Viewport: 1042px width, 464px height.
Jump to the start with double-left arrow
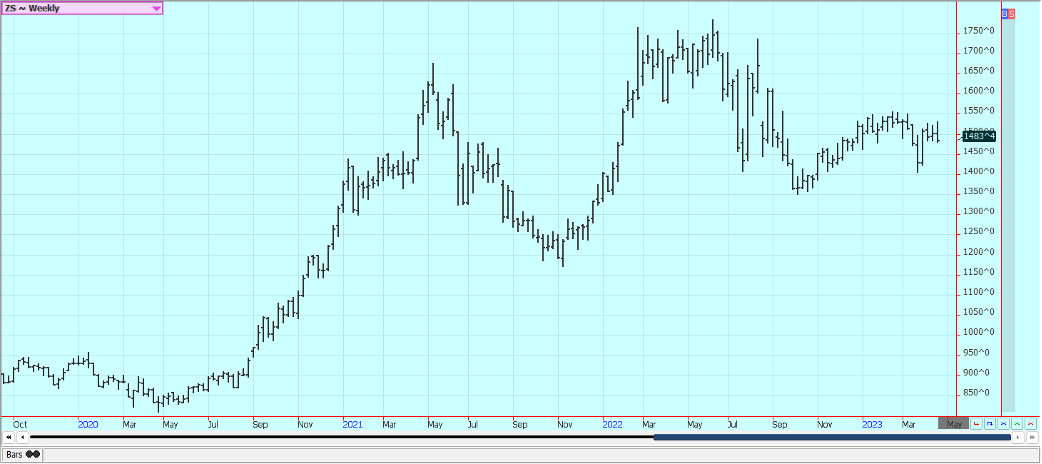[x=9, y=437]
